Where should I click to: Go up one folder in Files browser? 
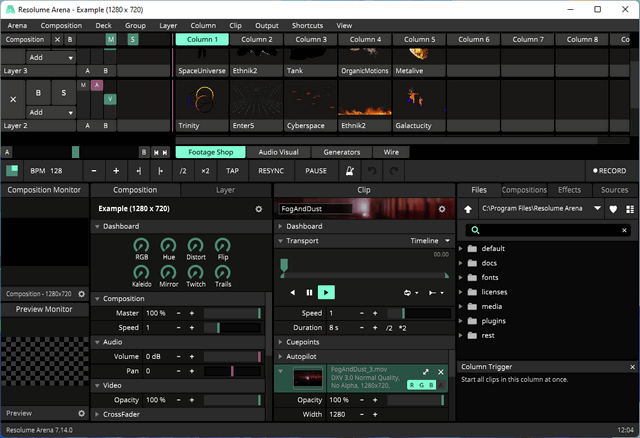(x=468, y=209)
